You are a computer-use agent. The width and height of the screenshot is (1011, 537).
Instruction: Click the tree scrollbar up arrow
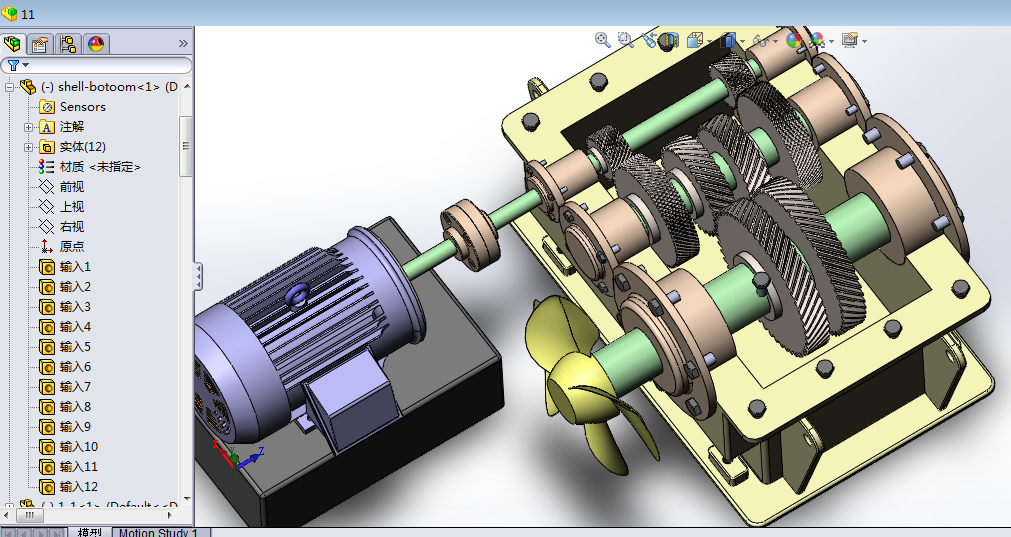pyautogui.click(x=186, y=86)
